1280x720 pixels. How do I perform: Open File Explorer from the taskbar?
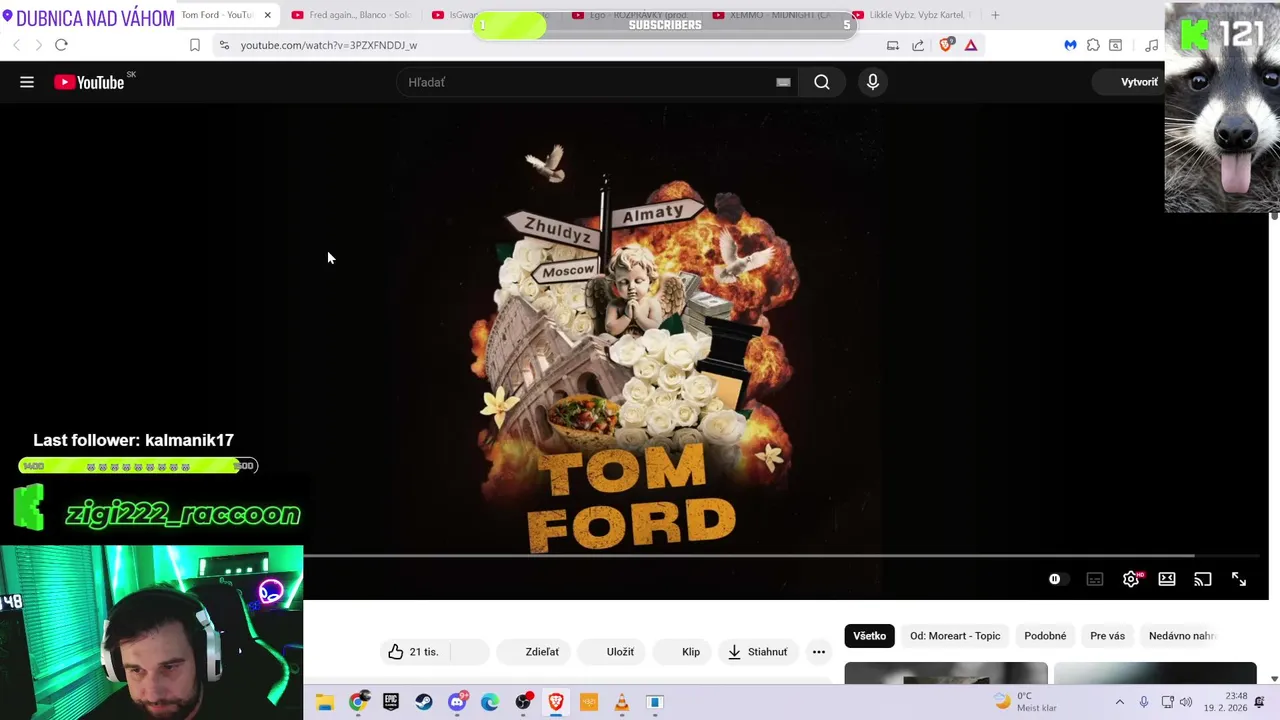[325, 702]
